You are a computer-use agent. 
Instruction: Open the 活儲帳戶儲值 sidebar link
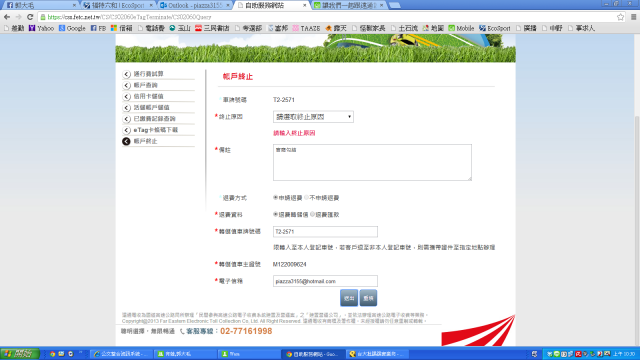pyautogui.click(x=151, y=108)
